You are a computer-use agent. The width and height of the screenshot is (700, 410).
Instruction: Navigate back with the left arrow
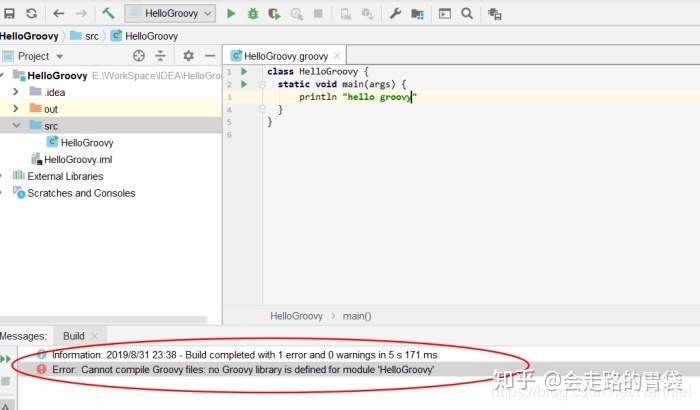tap(58, 13)
